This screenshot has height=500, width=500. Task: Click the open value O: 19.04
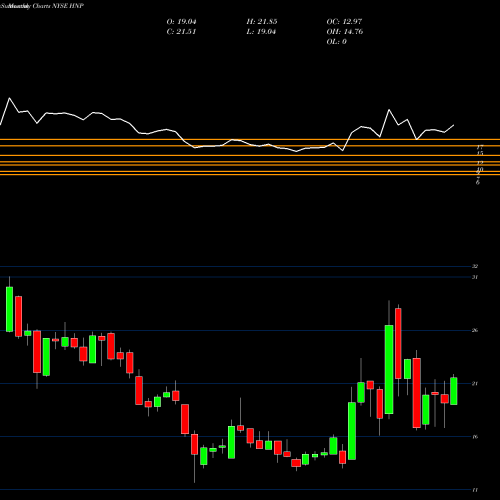coord(181,22)
